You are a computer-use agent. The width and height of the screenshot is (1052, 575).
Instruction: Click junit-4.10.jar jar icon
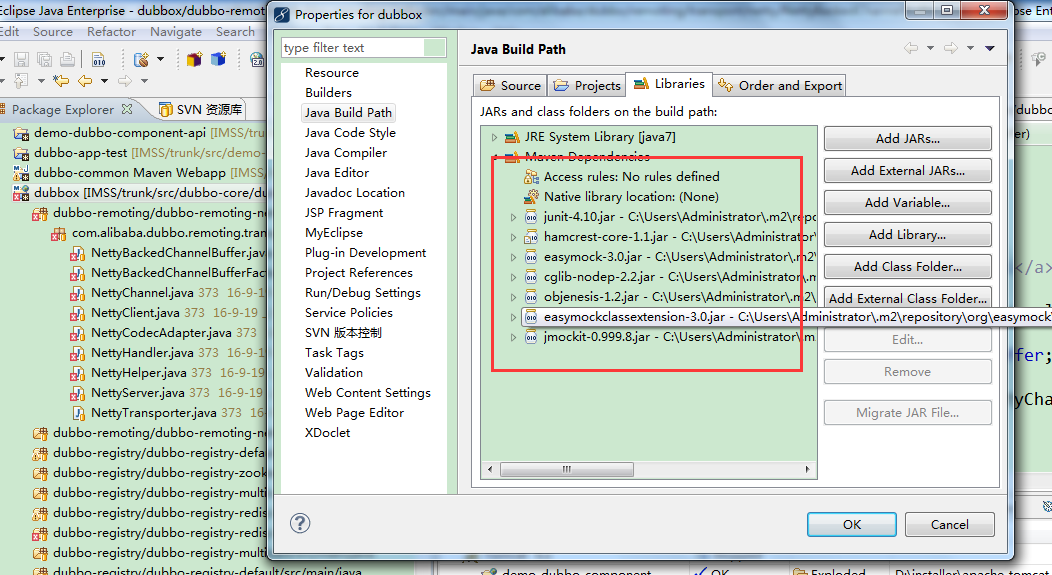point(531,217)
